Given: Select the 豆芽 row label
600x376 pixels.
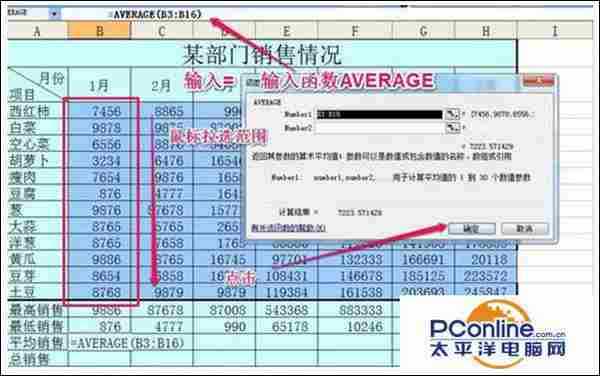Looking at the screenshot, I should 38,276.
